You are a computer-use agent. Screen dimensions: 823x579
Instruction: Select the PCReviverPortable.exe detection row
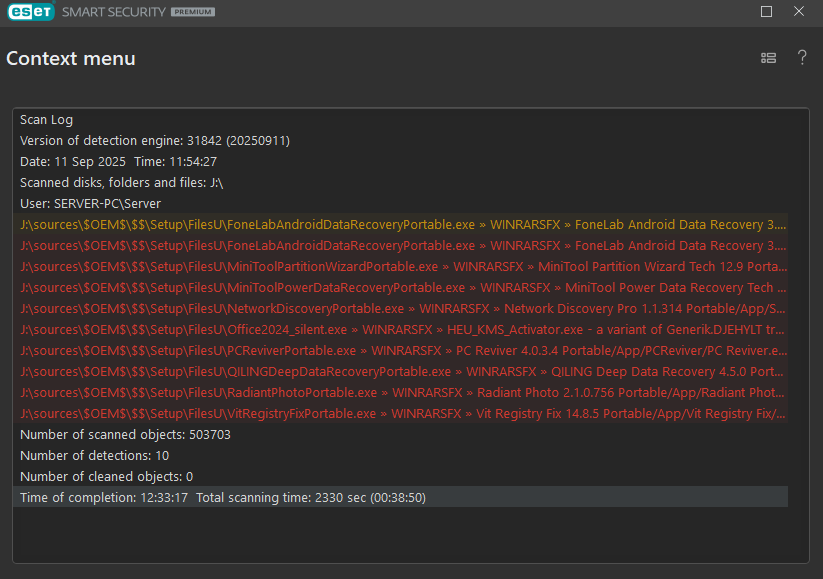(x=400, y=351)
